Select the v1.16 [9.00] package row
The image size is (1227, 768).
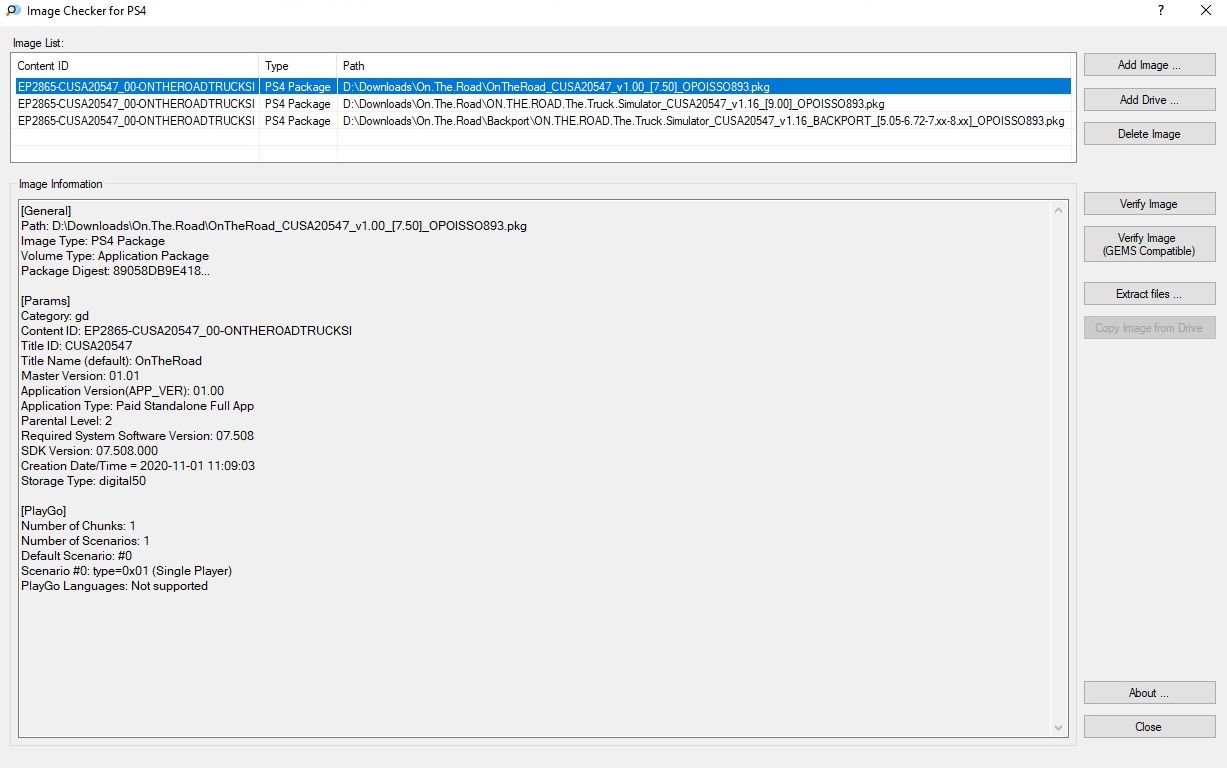[541, 104]
